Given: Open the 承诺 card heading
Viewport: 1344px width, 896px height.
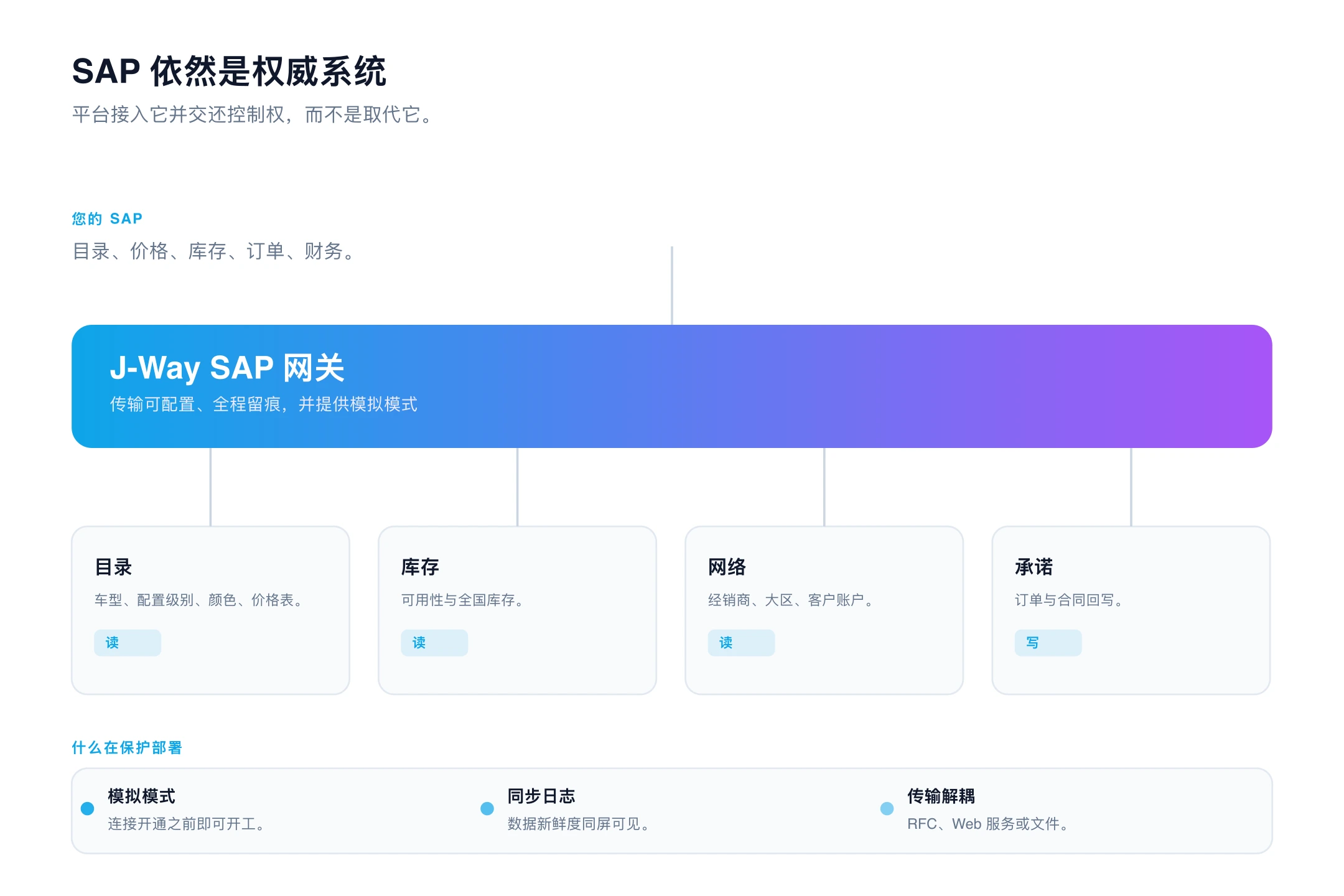Looking at the screenshot, I should pyautogui.click(x=1034, y=567).
